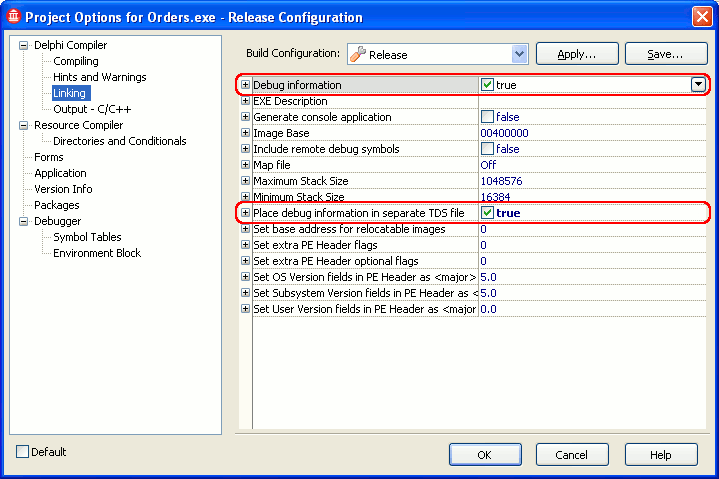Select Hints and Warnings in the tree
This screenshot has height=479, width=719.
(99, 77)
